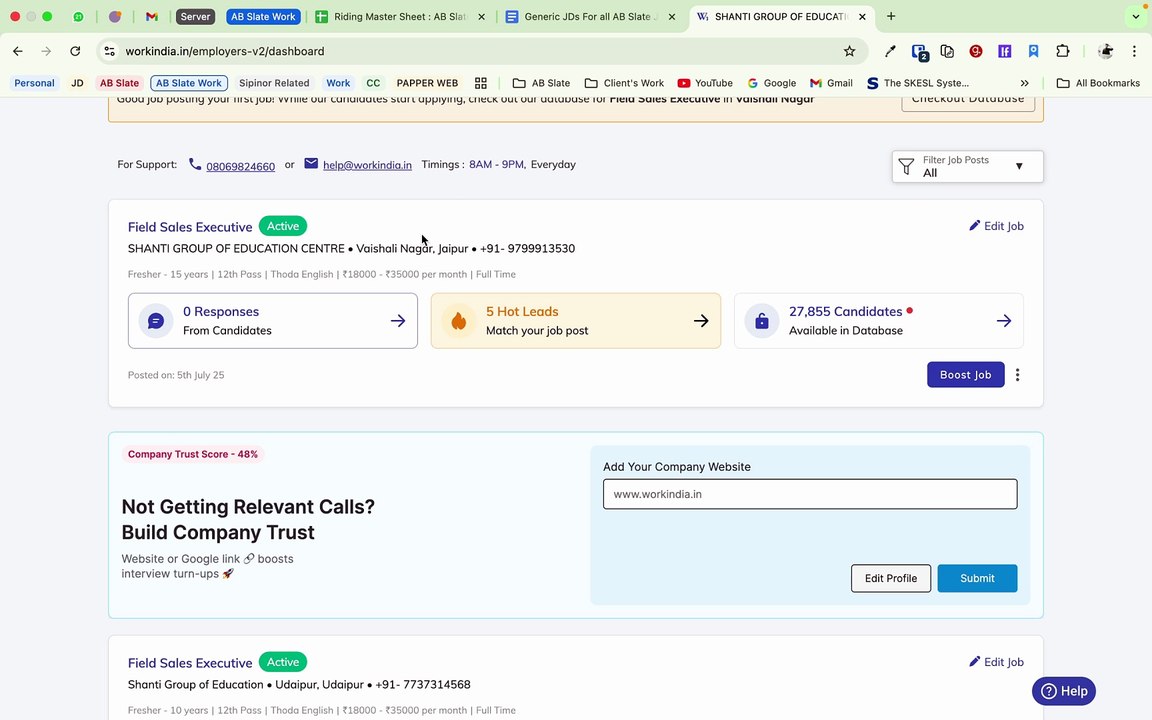Call support number 08069824660
This screenshot has width=1152, height=720.
(x=240, y=166)
